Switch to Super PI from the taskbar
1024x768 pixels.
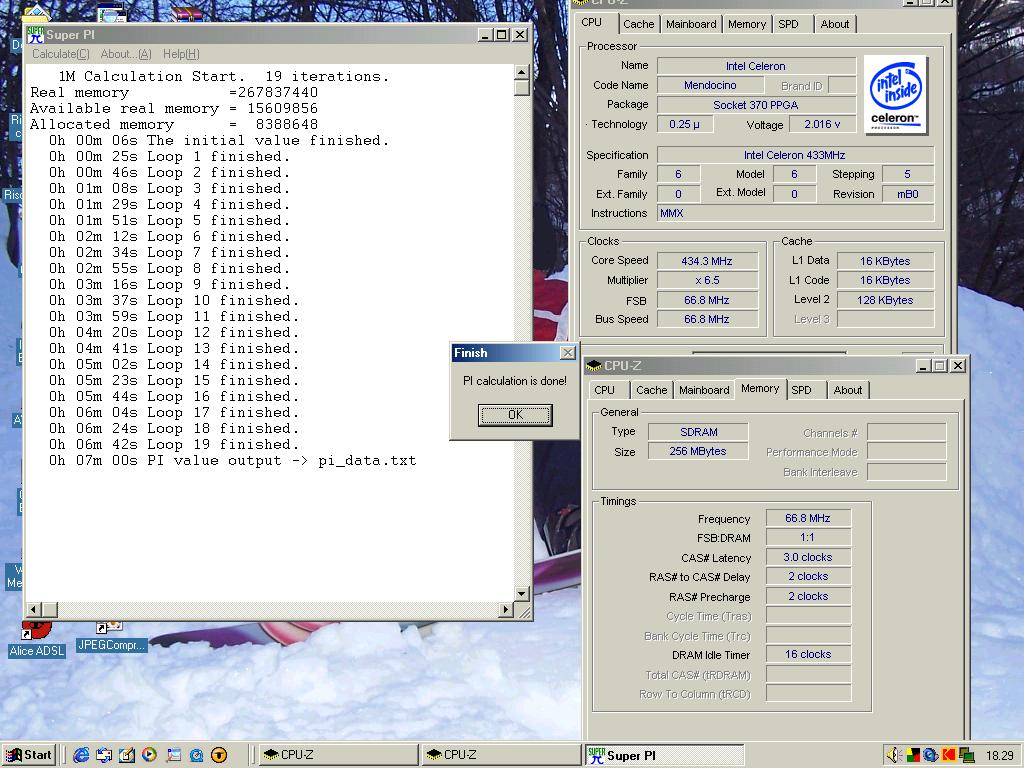tap(665, 755)
